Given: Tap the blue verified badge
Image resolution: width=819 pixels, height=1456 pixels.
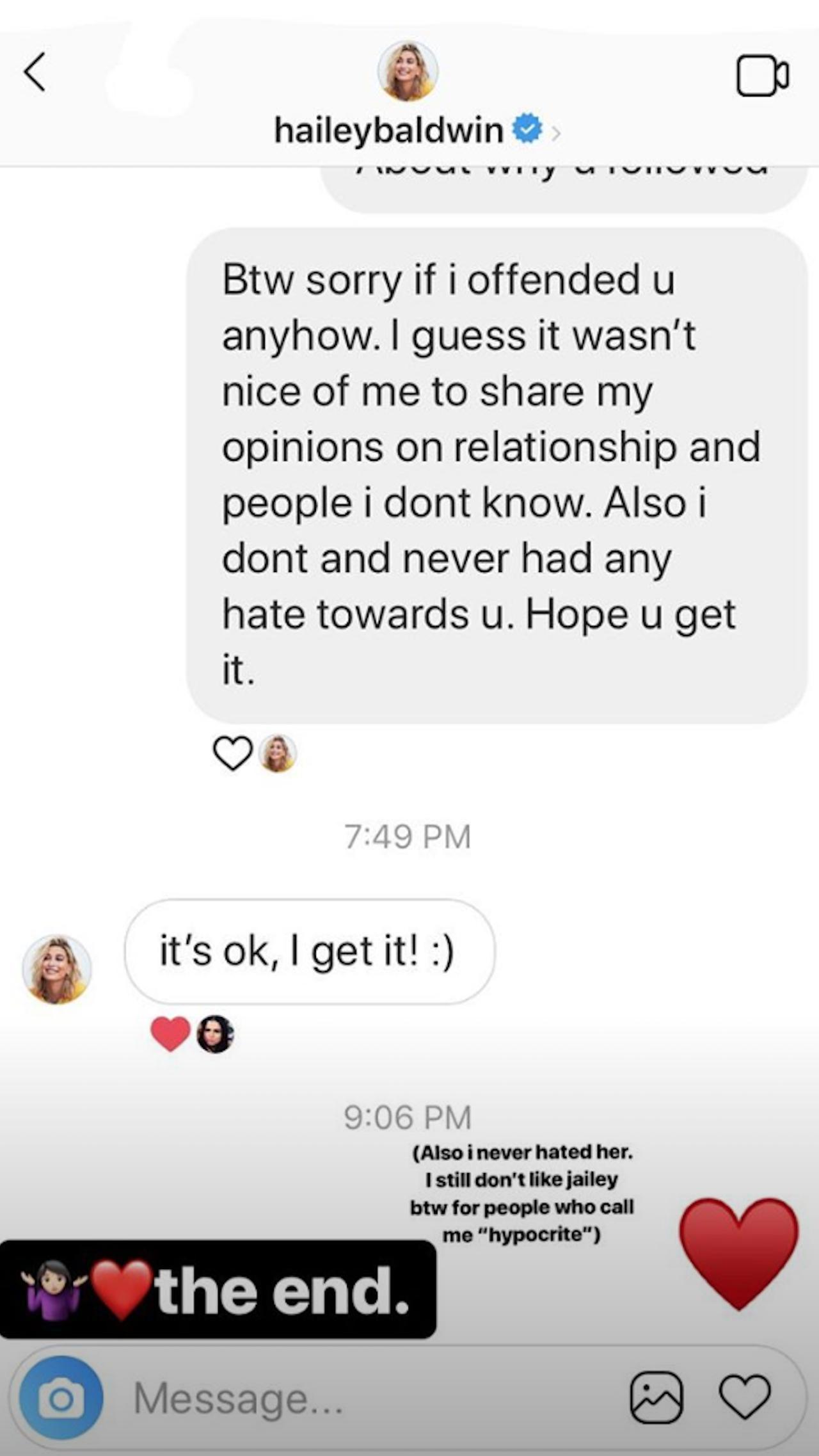Looking at the screenshot, I should click(527, 130).
